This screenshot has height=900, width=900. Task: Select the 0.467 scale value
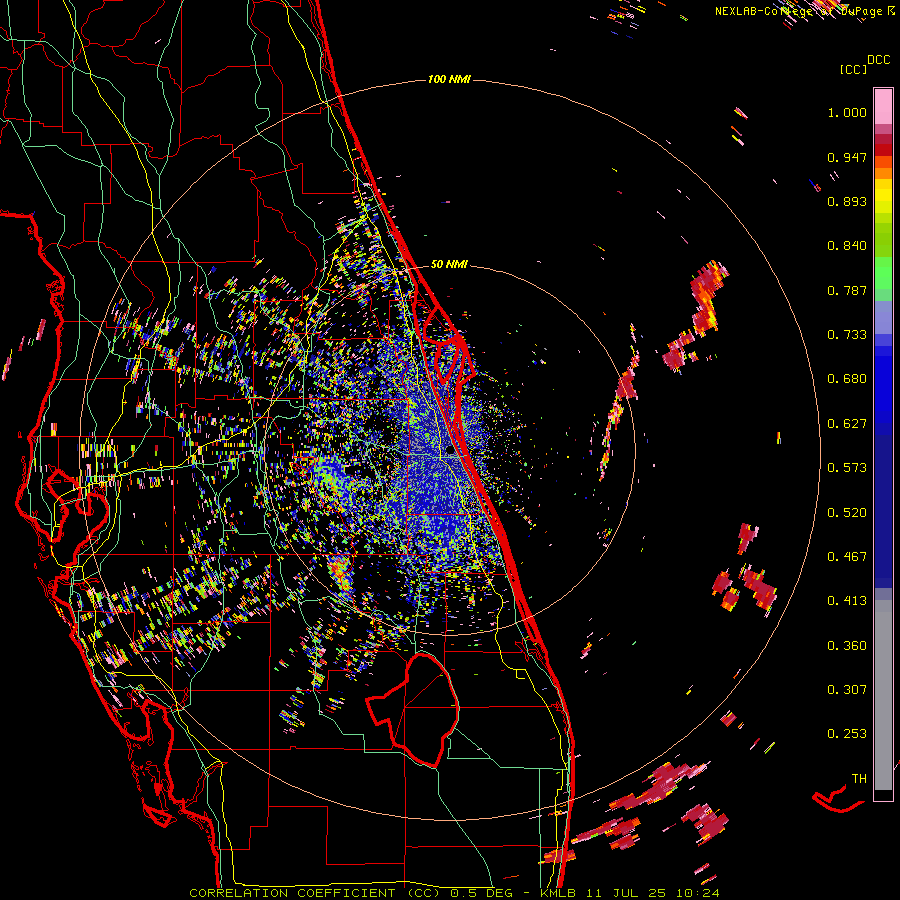pyautogui.click(x=847, y=557)
